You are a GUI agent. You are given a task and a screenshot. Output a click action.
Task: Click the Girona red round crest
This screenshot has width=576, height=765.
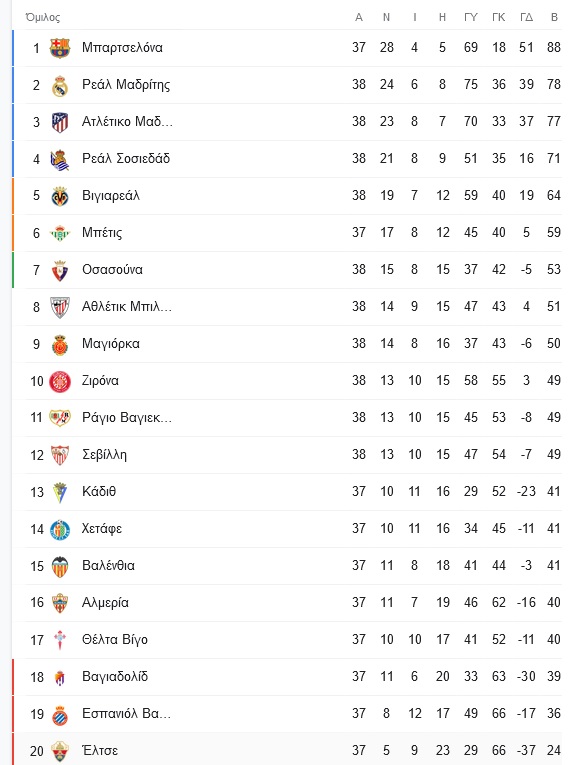(60, 381)
